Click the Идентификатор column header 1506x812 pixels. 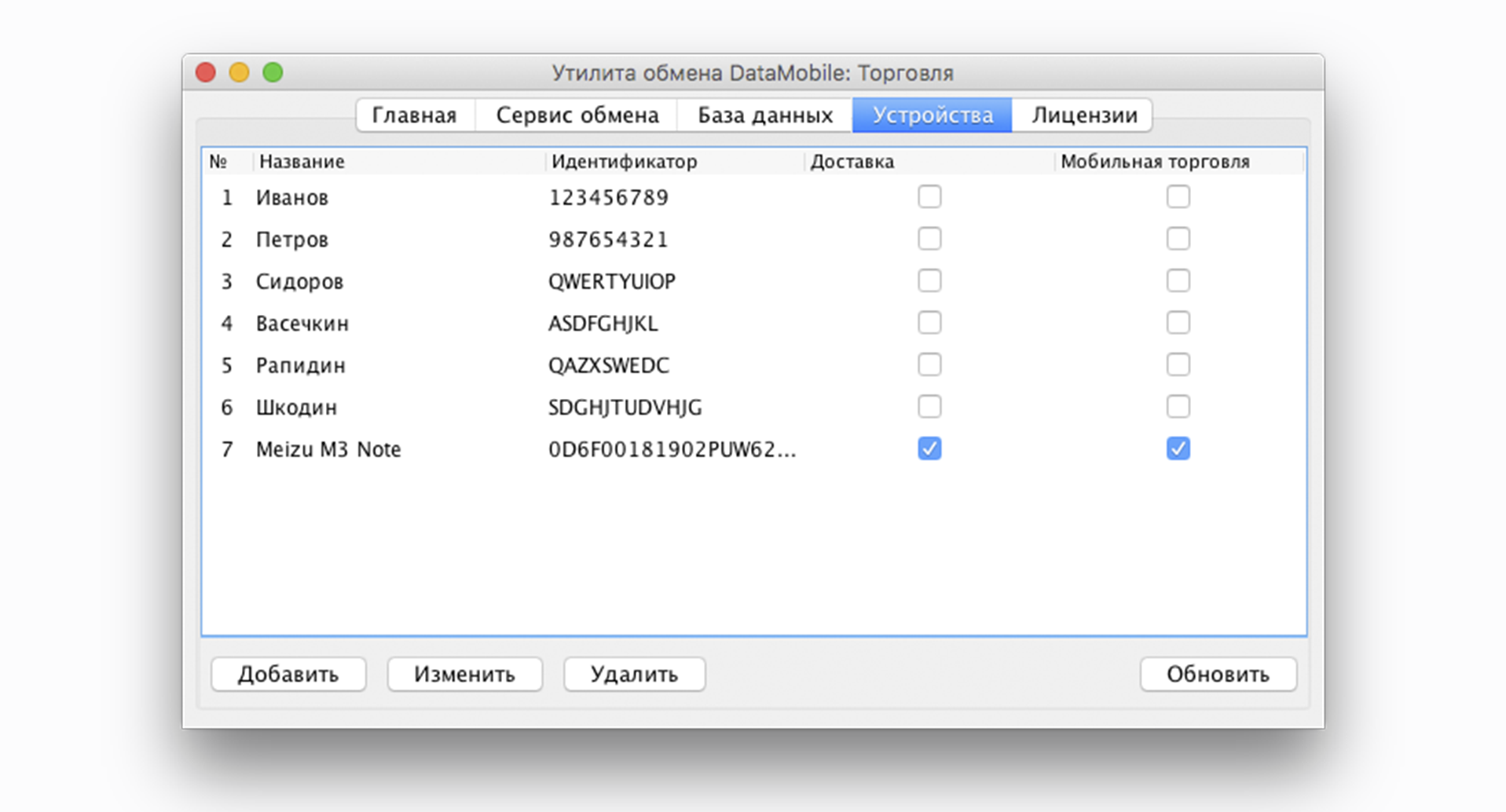(x=624, y=162)
